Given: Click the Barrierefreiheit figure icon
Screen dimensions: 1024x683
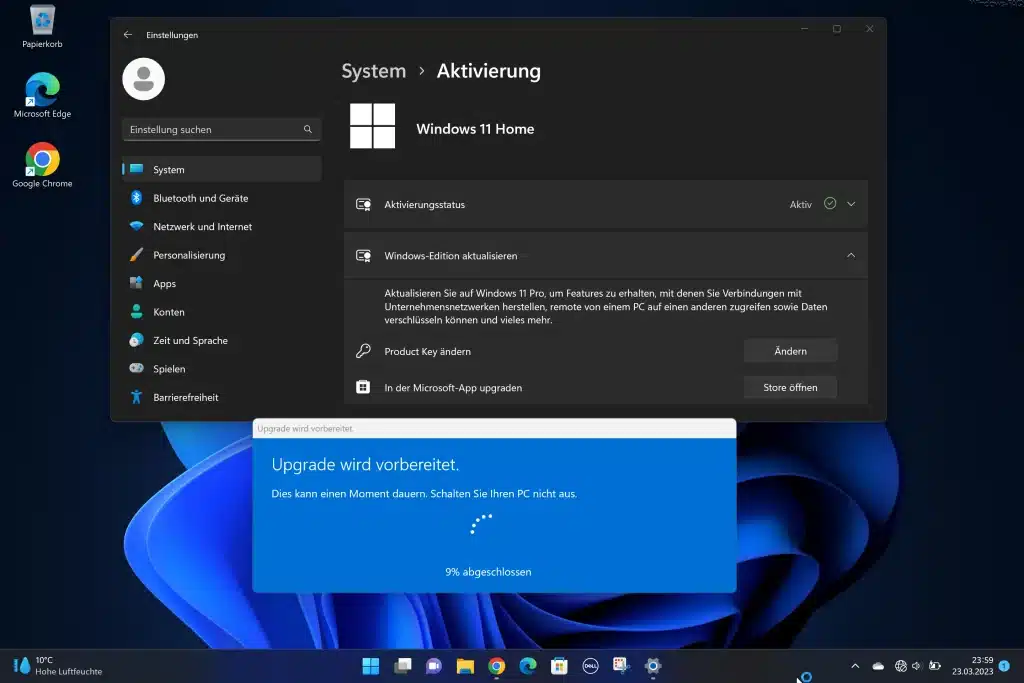Looking at the screenshot, I should click(136, 396).
